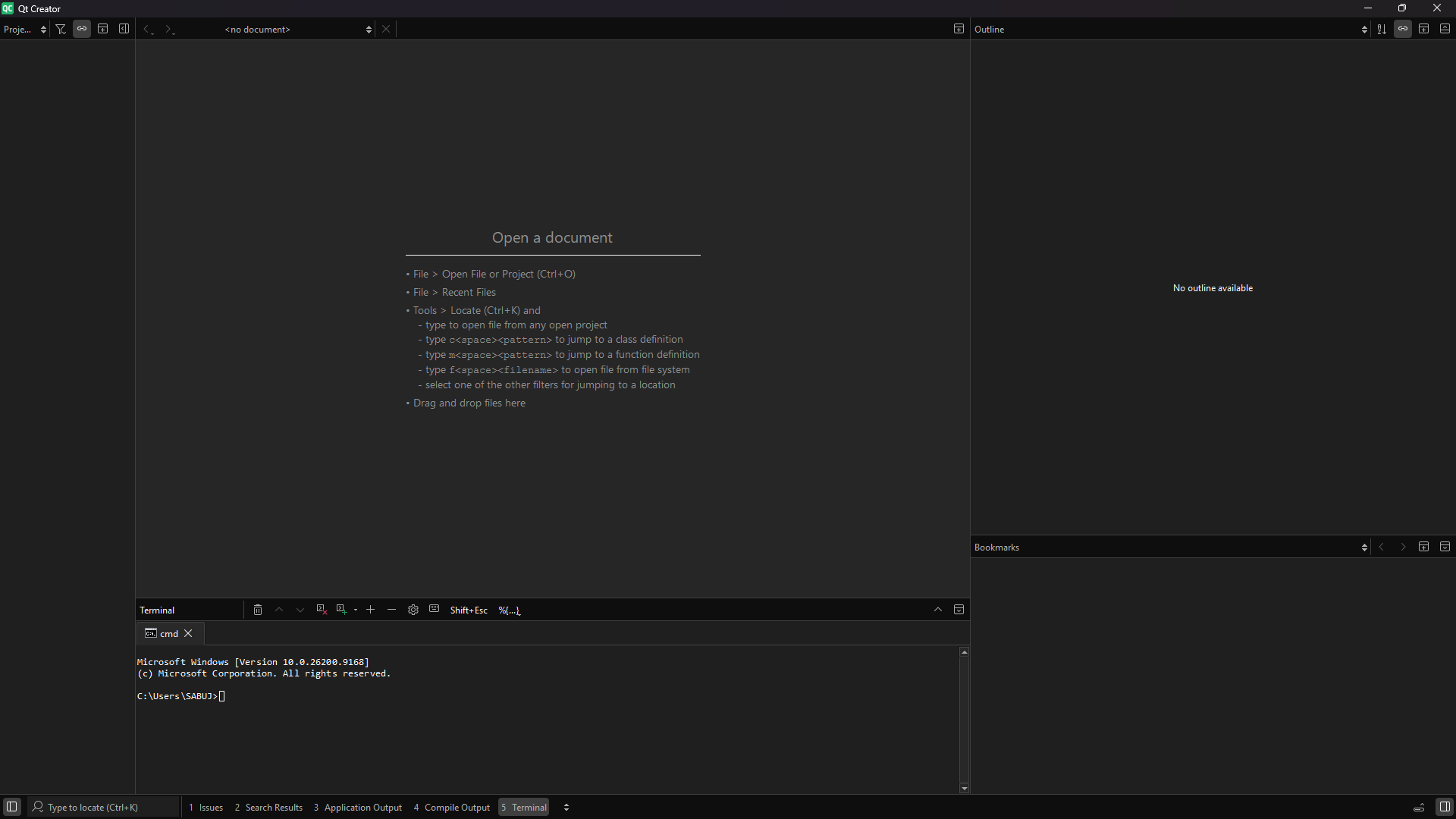Image resolution: width=1456 pixels, height=819 pixels.
Task: Switch to the Compile Output pane
Action: 452,807
